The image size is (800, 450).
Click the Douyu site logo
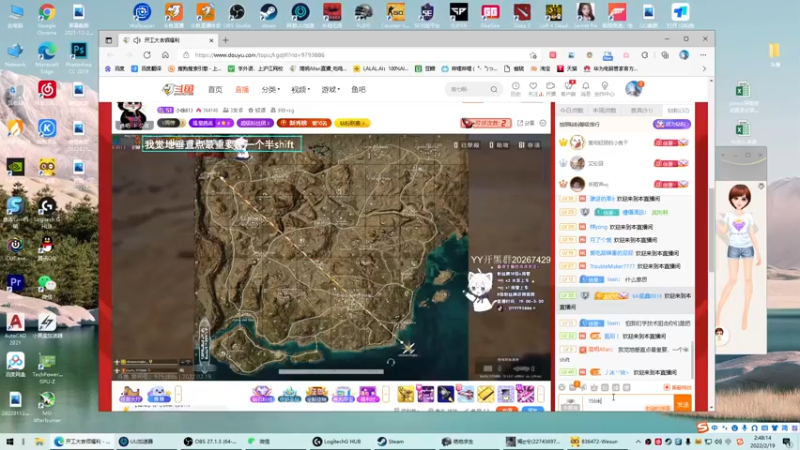pyautogui.click(x=178, y=90)
